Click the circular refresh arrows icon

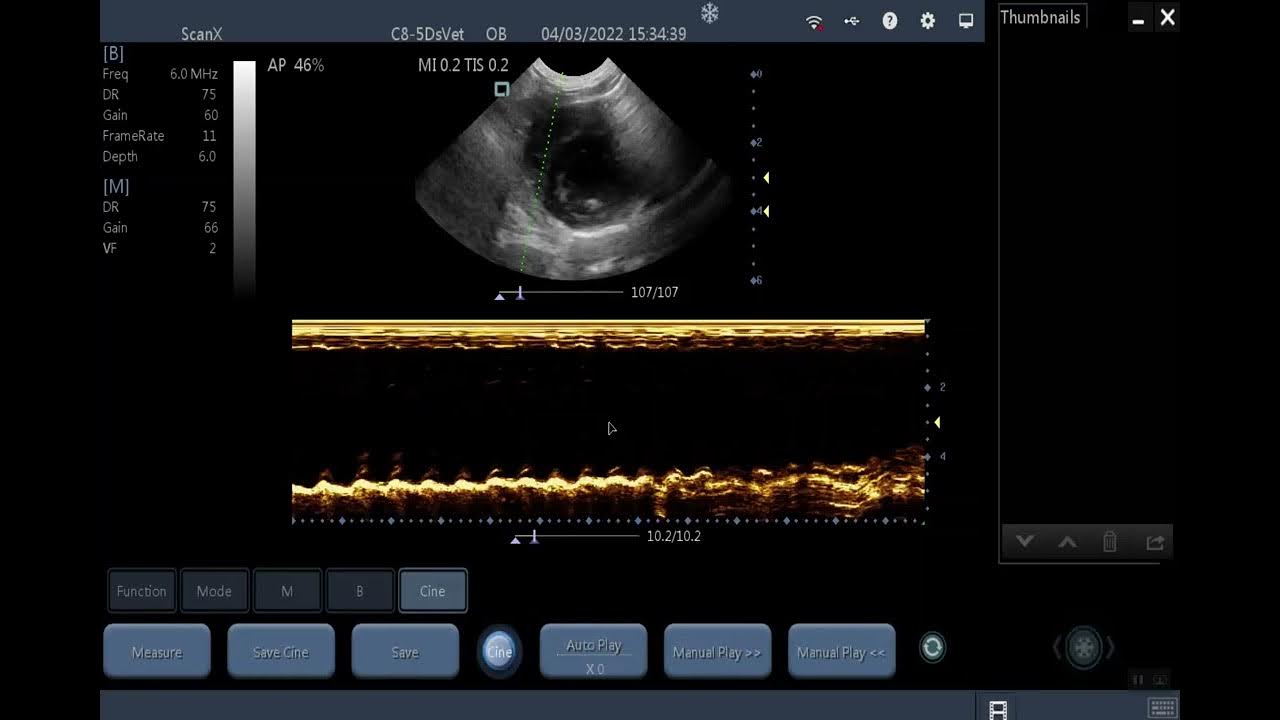pos(932,648)
